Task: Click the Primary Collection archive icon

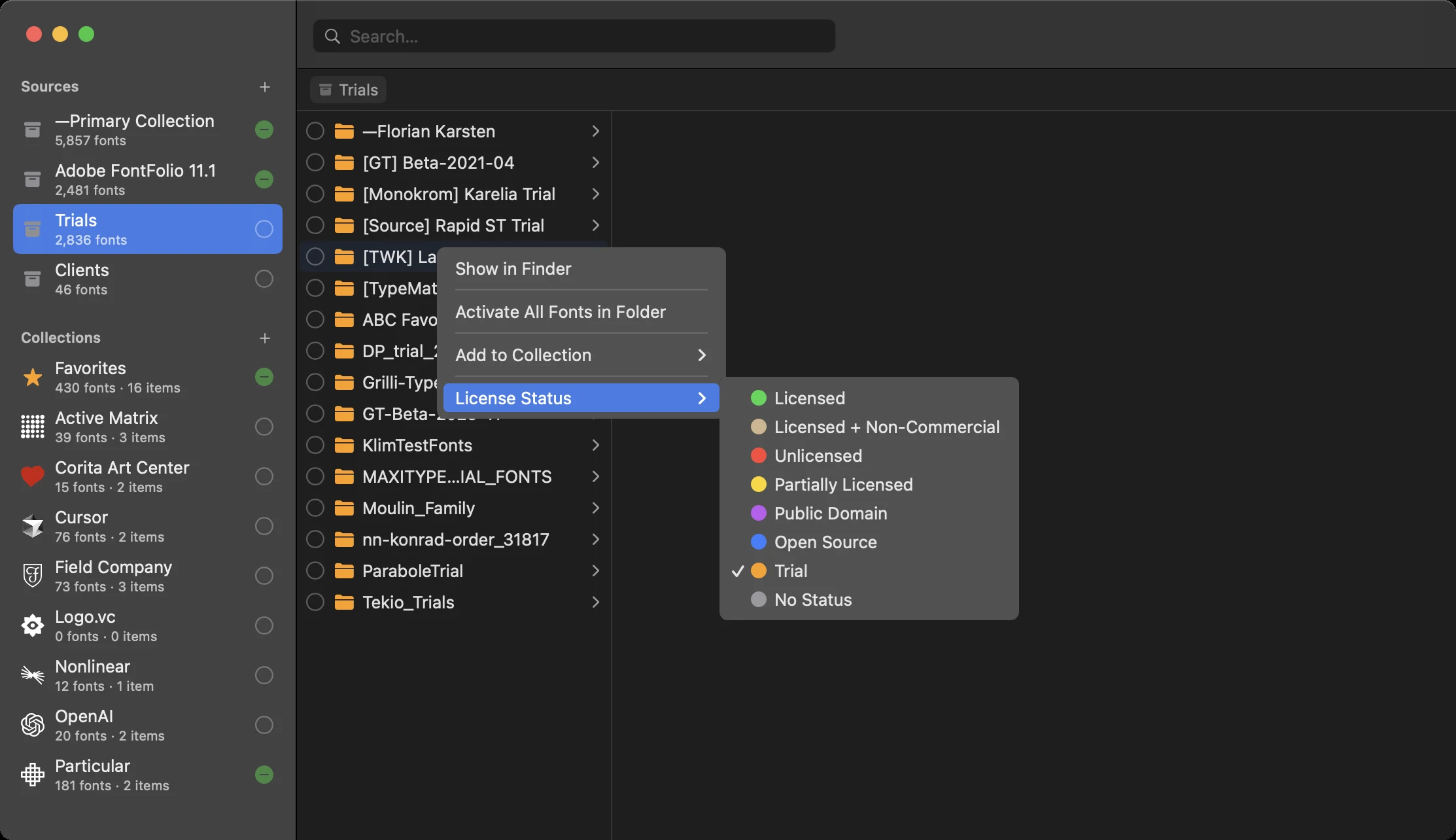Action: 33,130
